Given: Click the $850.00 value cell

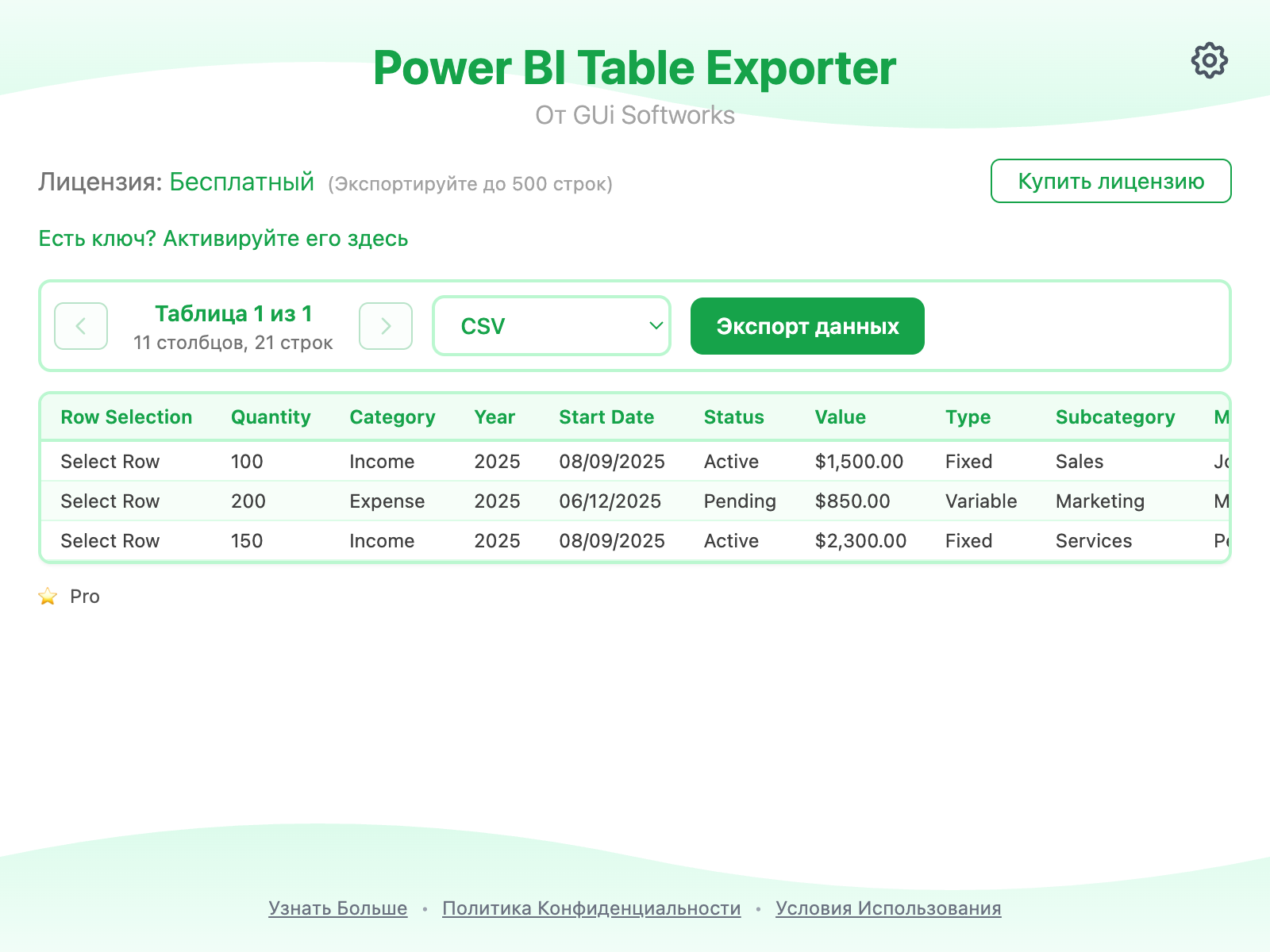Looking at the screenshot, I should click(852, 501).
